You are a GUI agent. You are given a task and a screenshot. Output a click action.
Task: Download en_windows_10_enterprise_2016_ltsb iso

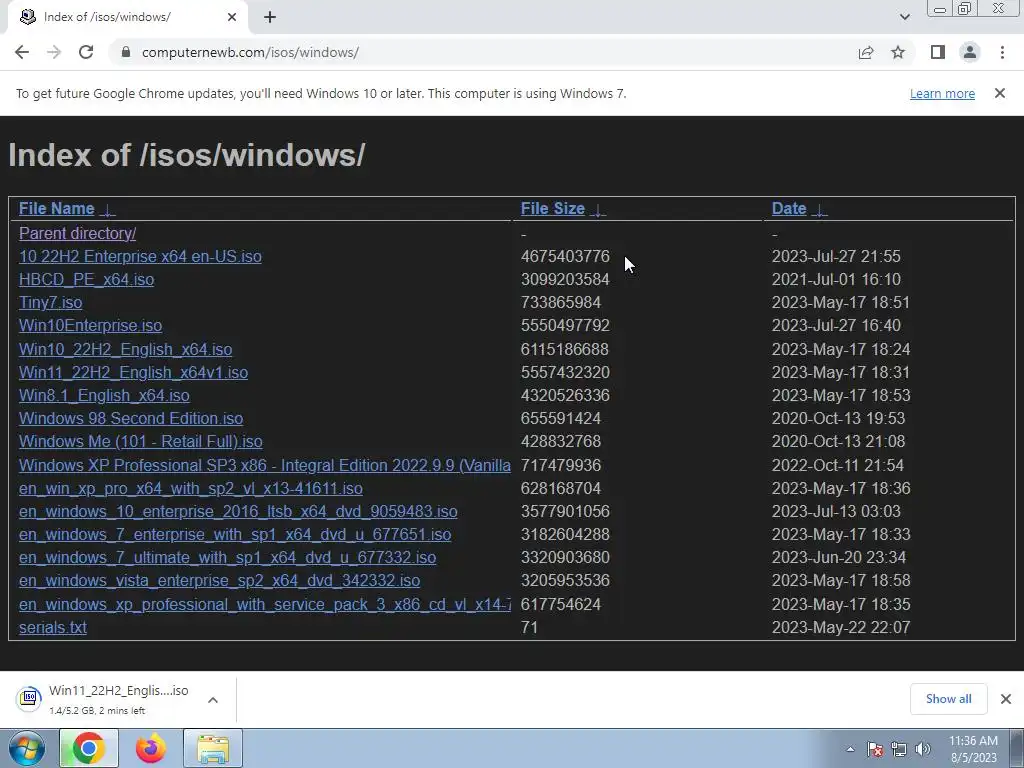238,511
